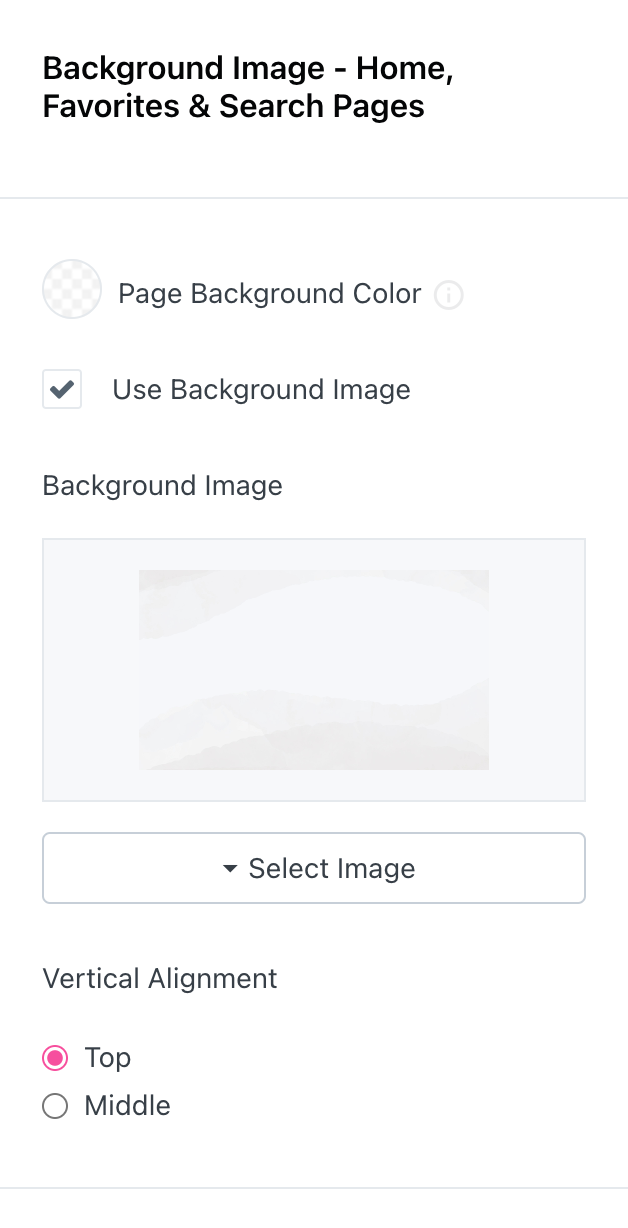
Task: Click the caret arrow beside Select Image
Action: point(230,869)
